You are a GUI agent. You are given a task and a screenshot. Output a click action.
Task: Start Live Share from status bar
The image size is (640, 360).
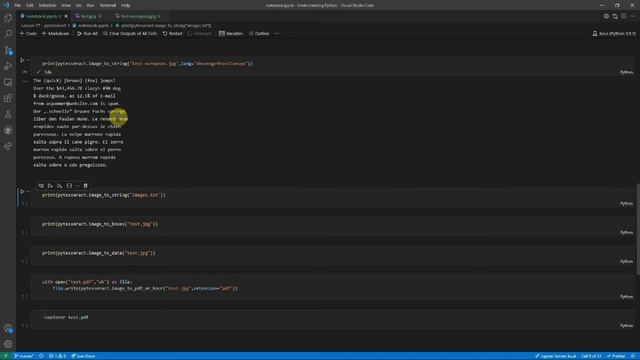pos(83,356)
